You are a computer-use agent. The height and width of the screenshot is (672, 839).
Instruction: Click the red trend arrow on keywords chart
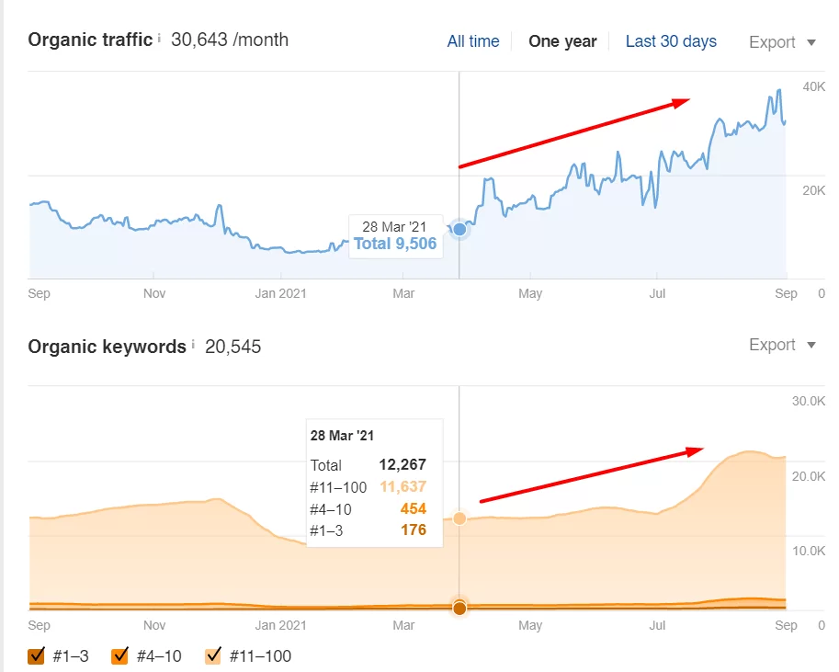pyautogui.click(x=592, y=474)
